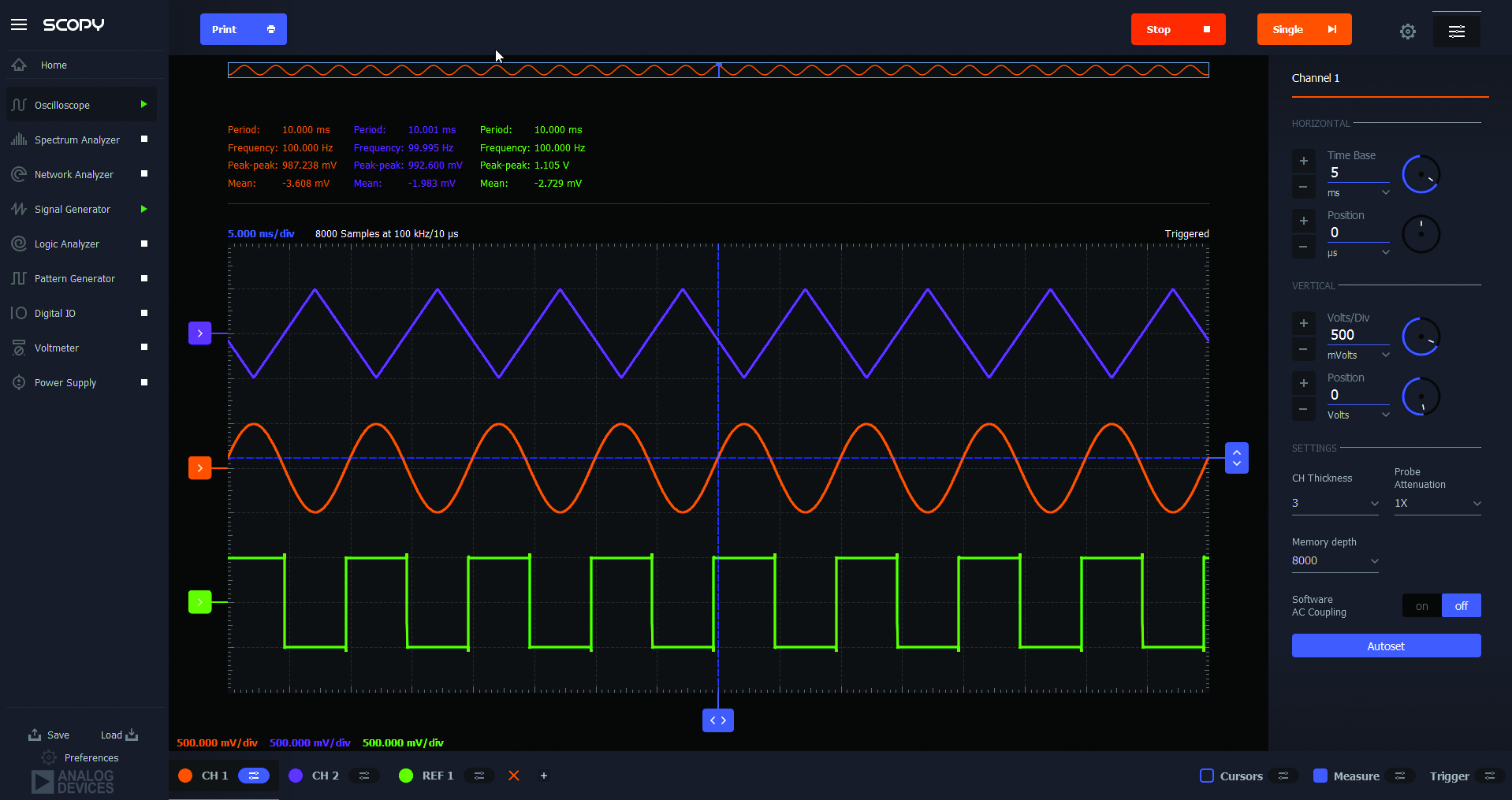Open the CH Thickness dropdown

point(1335,504)
